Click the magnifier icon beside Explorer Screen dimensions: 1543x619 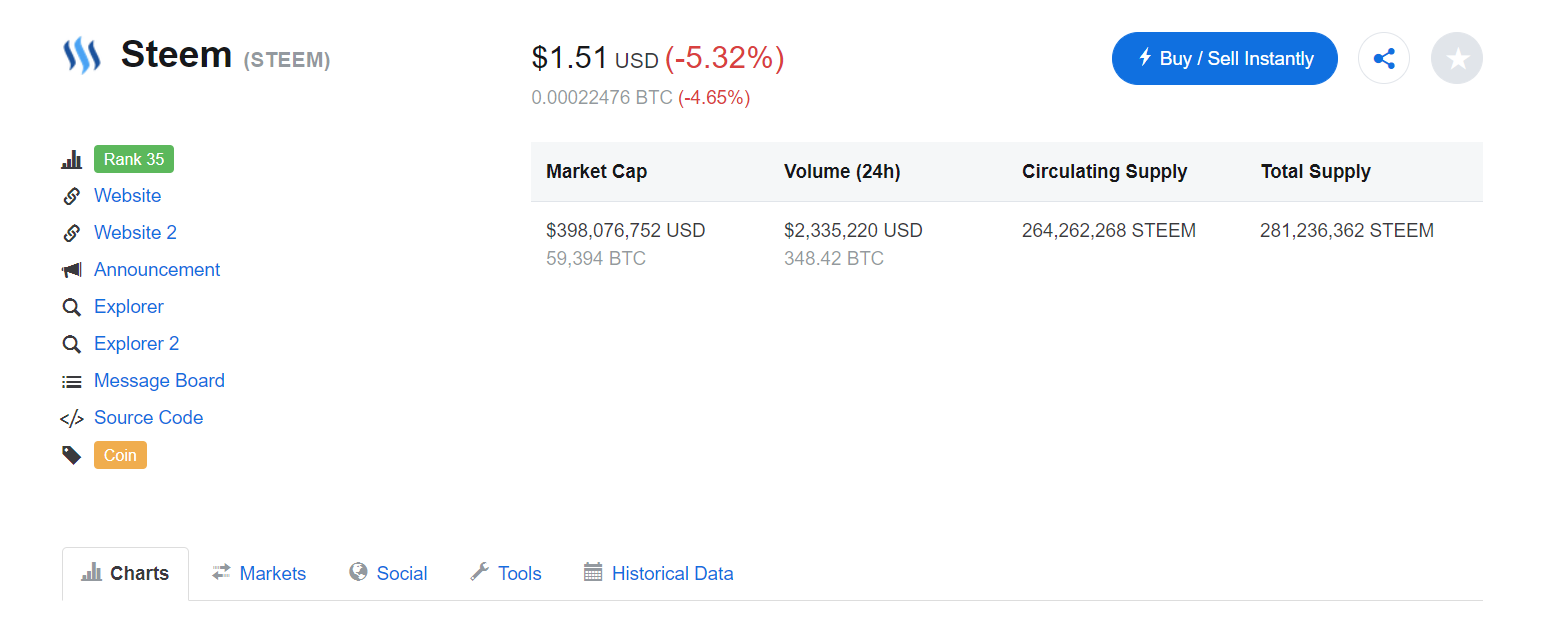click(72, 307)
